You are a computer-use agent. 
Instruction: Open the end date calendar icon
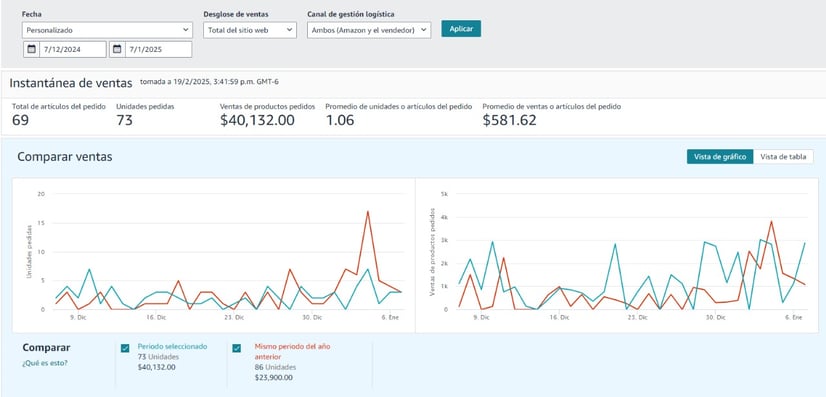117,49
